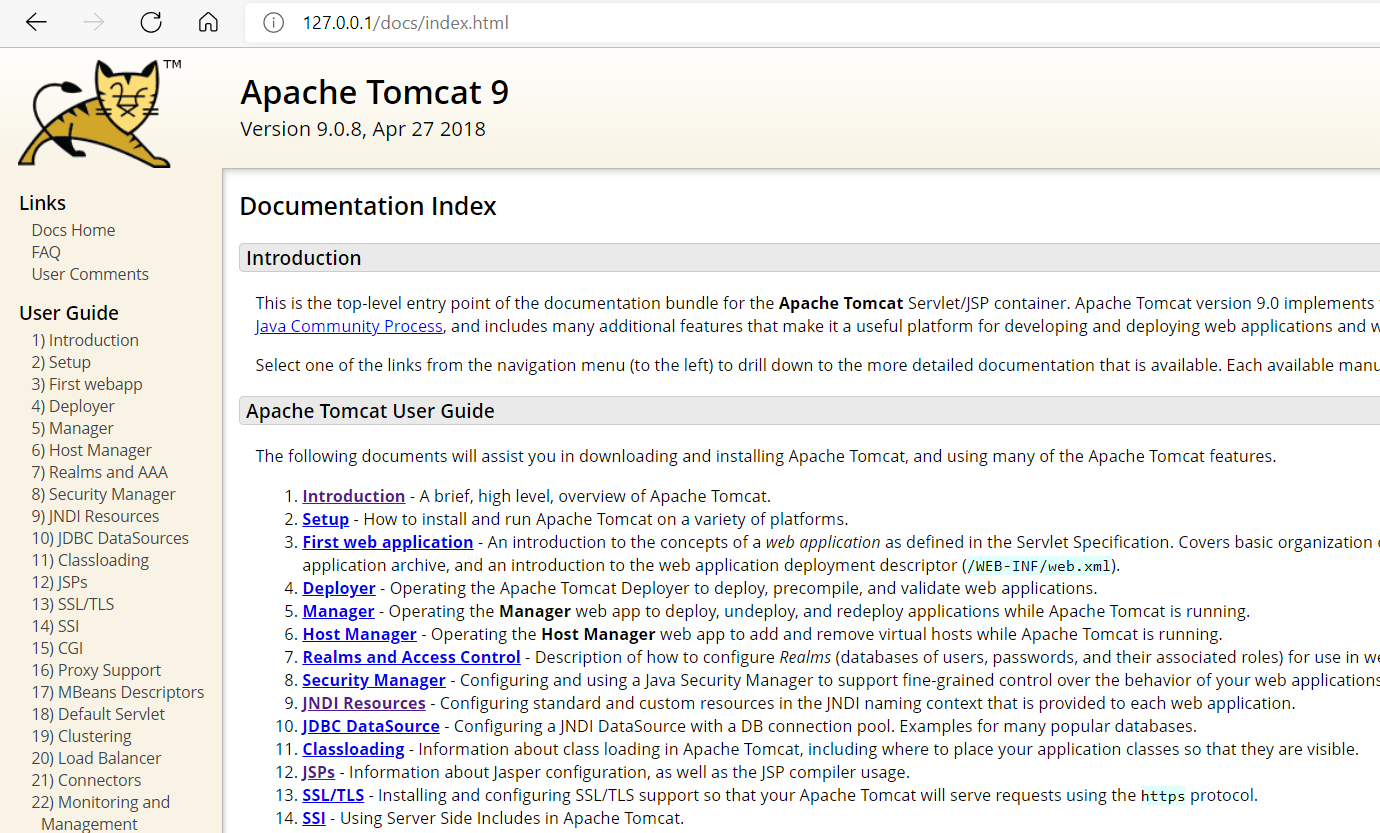Open the First web application link
Image resolution: width=1380 pixels, height=833 pixels.
[388, 542]
